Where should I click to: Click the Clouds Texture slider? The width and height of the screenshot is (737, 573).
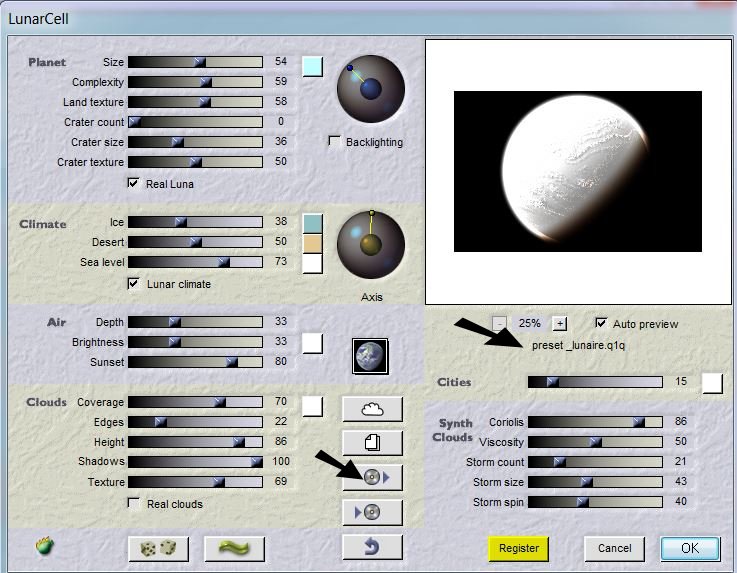[196, 482]
